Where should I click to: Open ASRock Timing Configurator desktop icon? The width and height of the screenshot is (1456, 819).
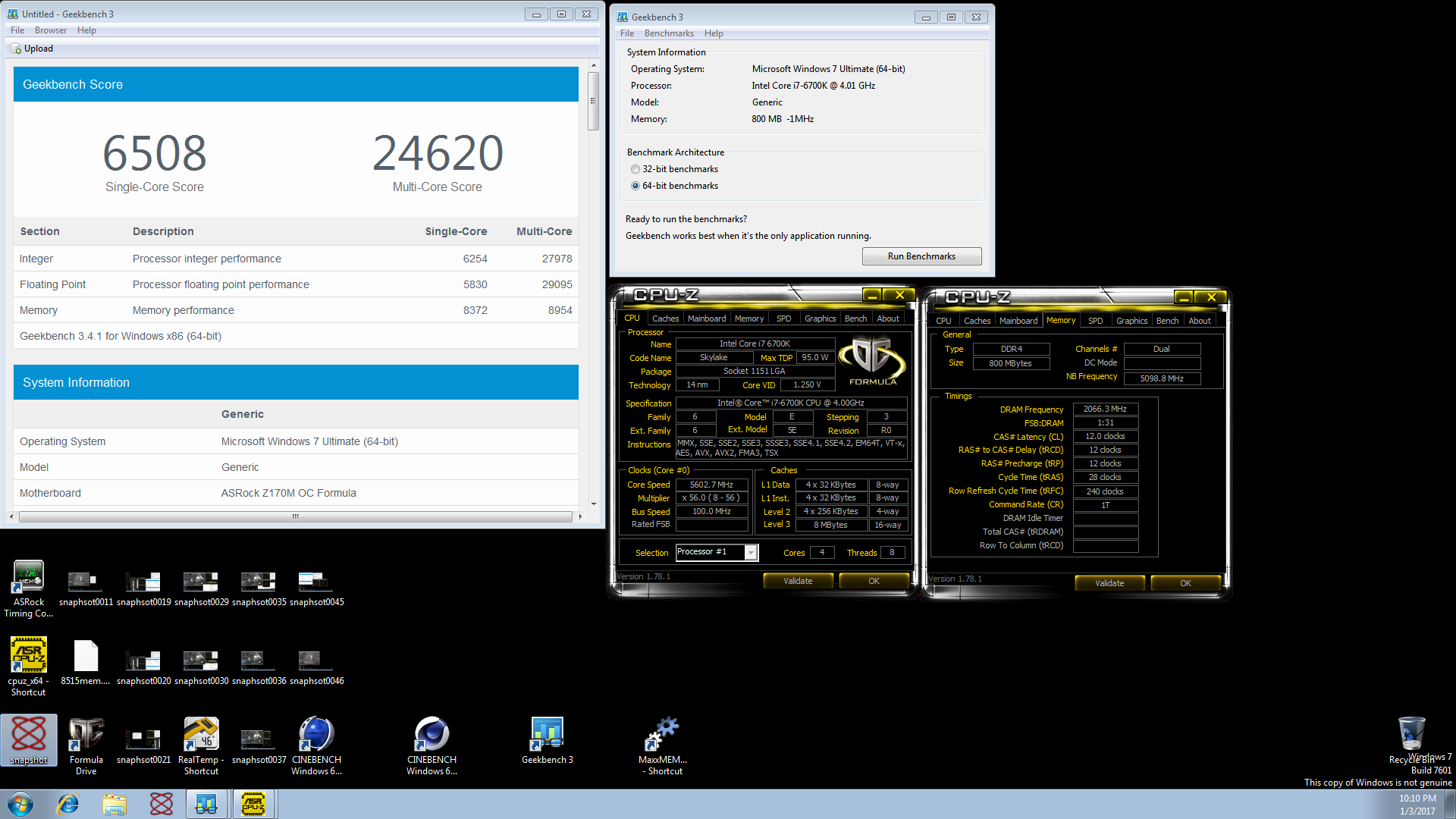[28, 588]
